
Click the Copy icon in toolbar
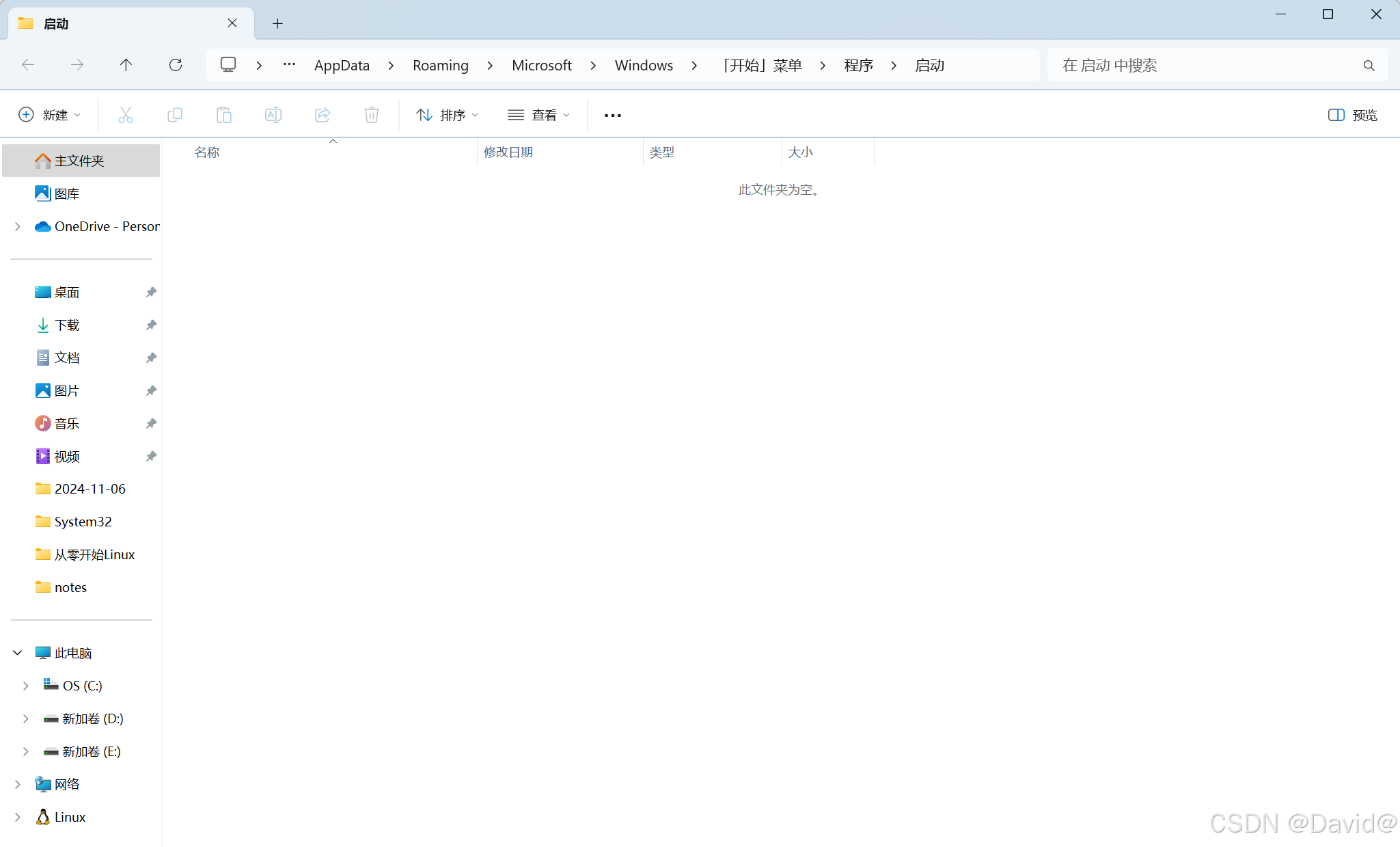(x=175, y=115)
